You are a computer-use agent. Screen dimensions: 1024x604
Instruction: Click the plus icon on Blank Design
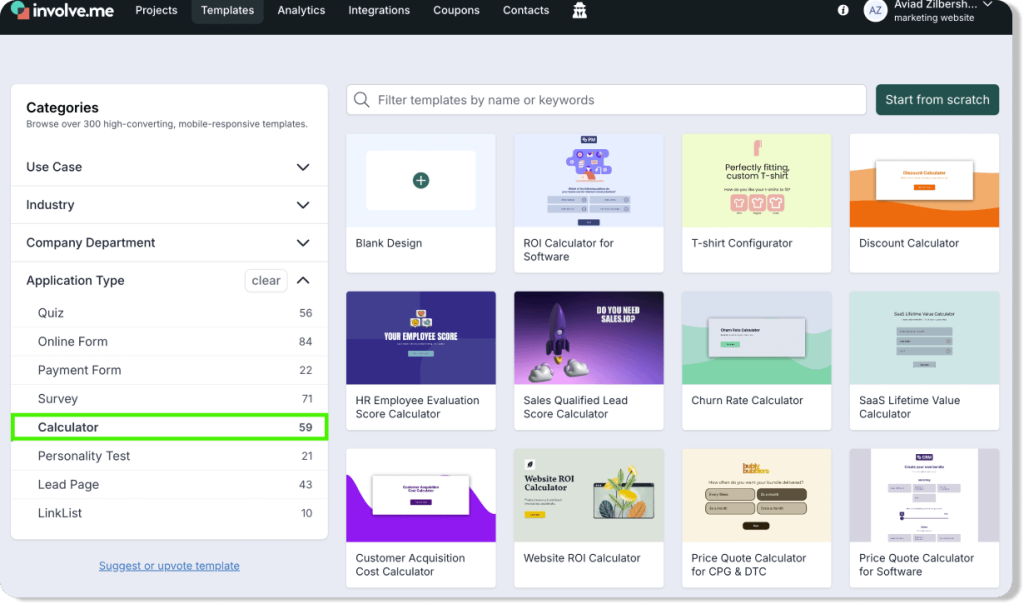click(421, 180)
